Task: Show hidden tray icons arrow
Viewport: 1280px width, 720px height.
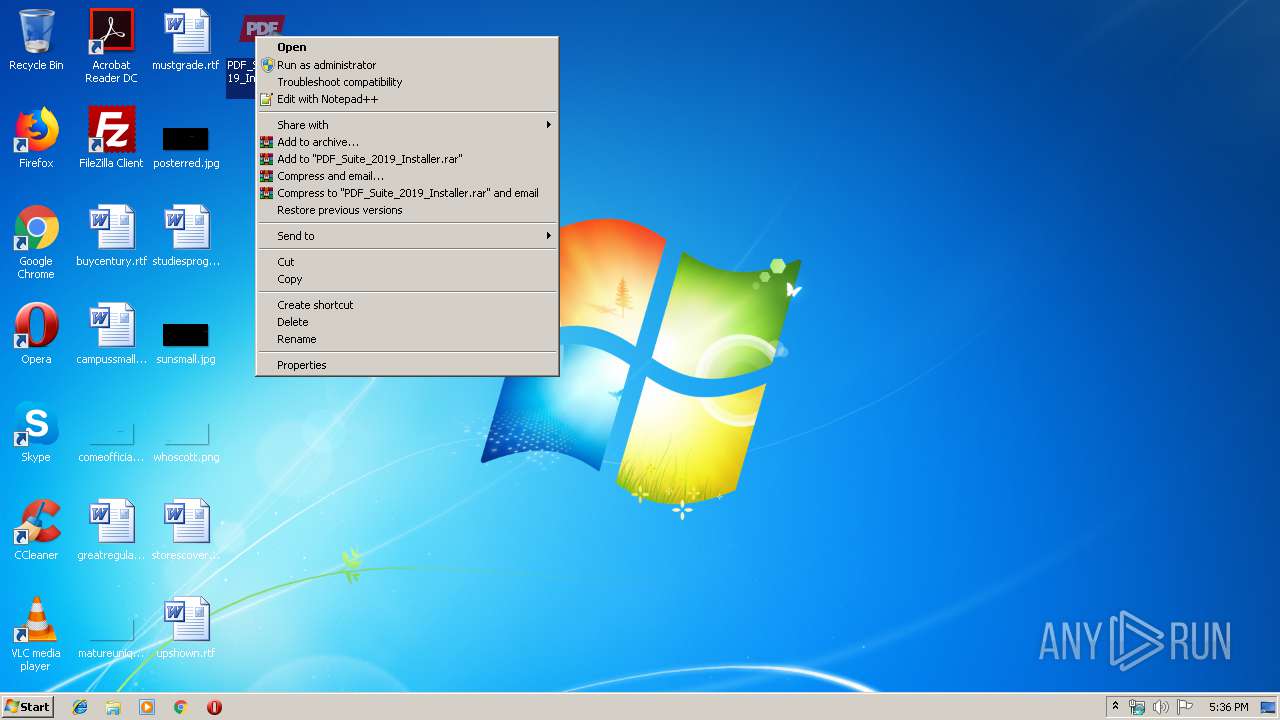Action: coord(1115,707)
